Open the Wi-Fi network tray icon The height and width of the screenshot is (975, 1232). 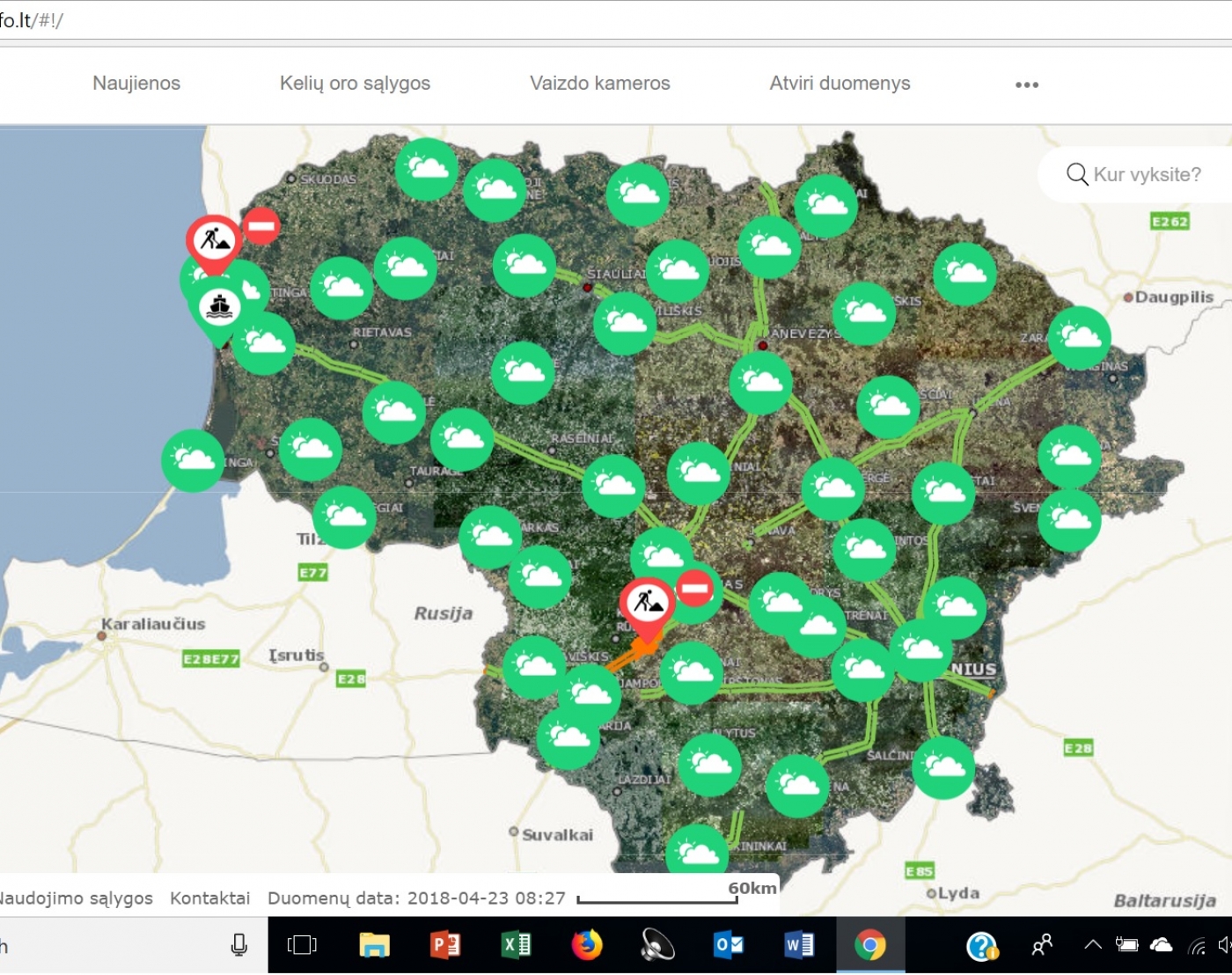pyautogui.click(x=1197, y=947)
